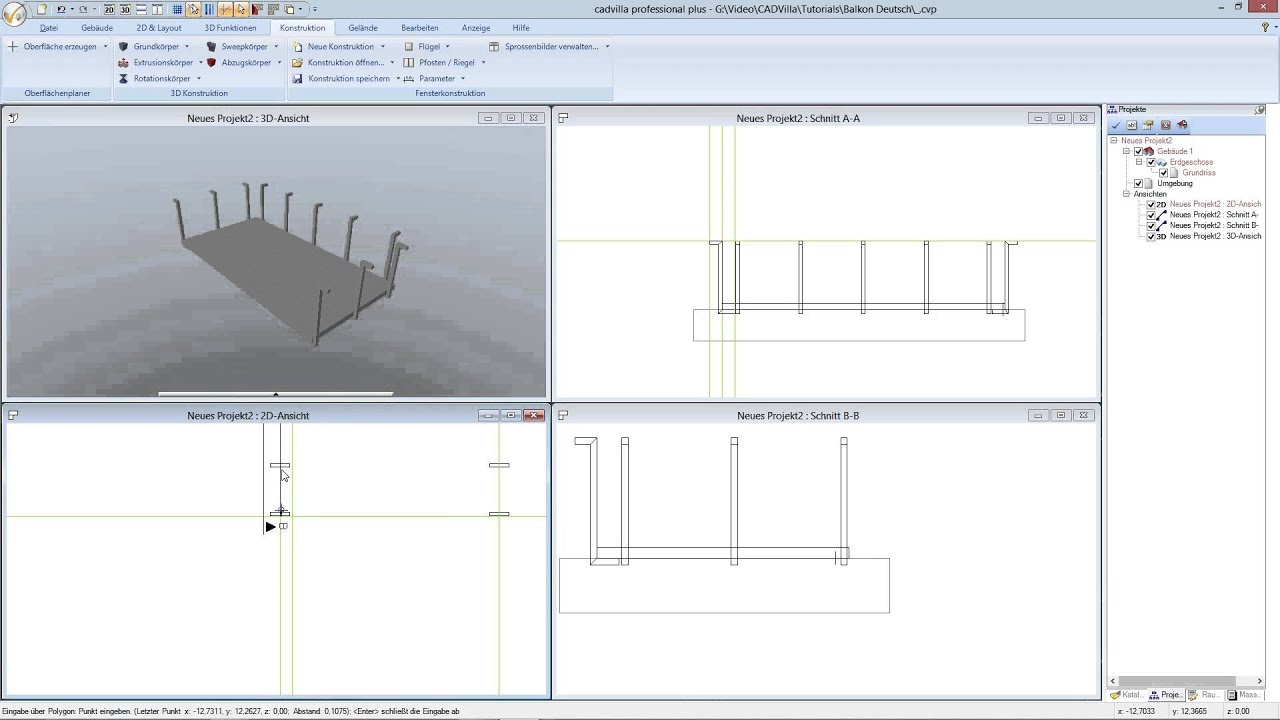Image resolution: width=1280 pixels, height=720 pixels.
Task: Open the Gebäude ribbon tab
Action: point(97,28)
